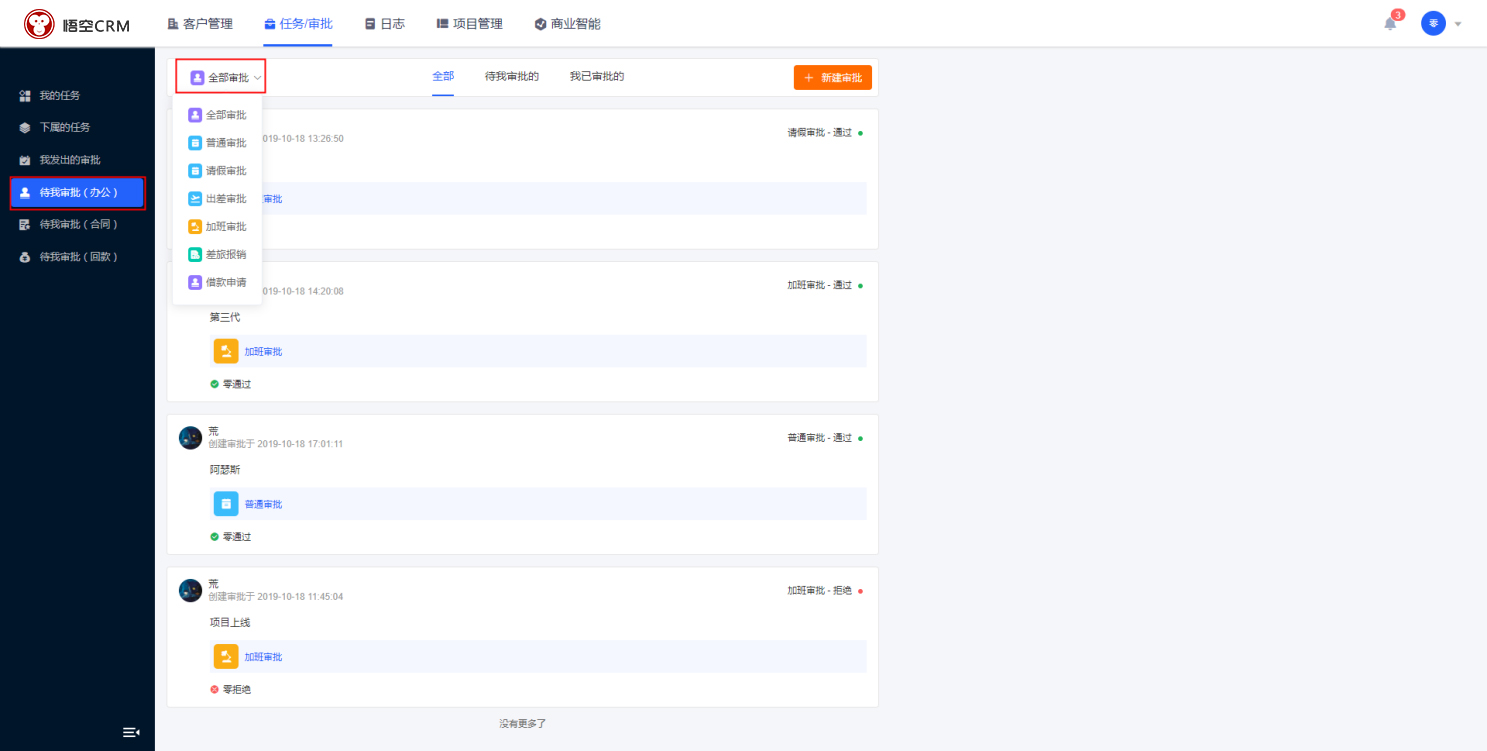Viewport: 1487px width, 751px height.
Task: Open 客户管理 in the top navigation
Action: [200, 24]
